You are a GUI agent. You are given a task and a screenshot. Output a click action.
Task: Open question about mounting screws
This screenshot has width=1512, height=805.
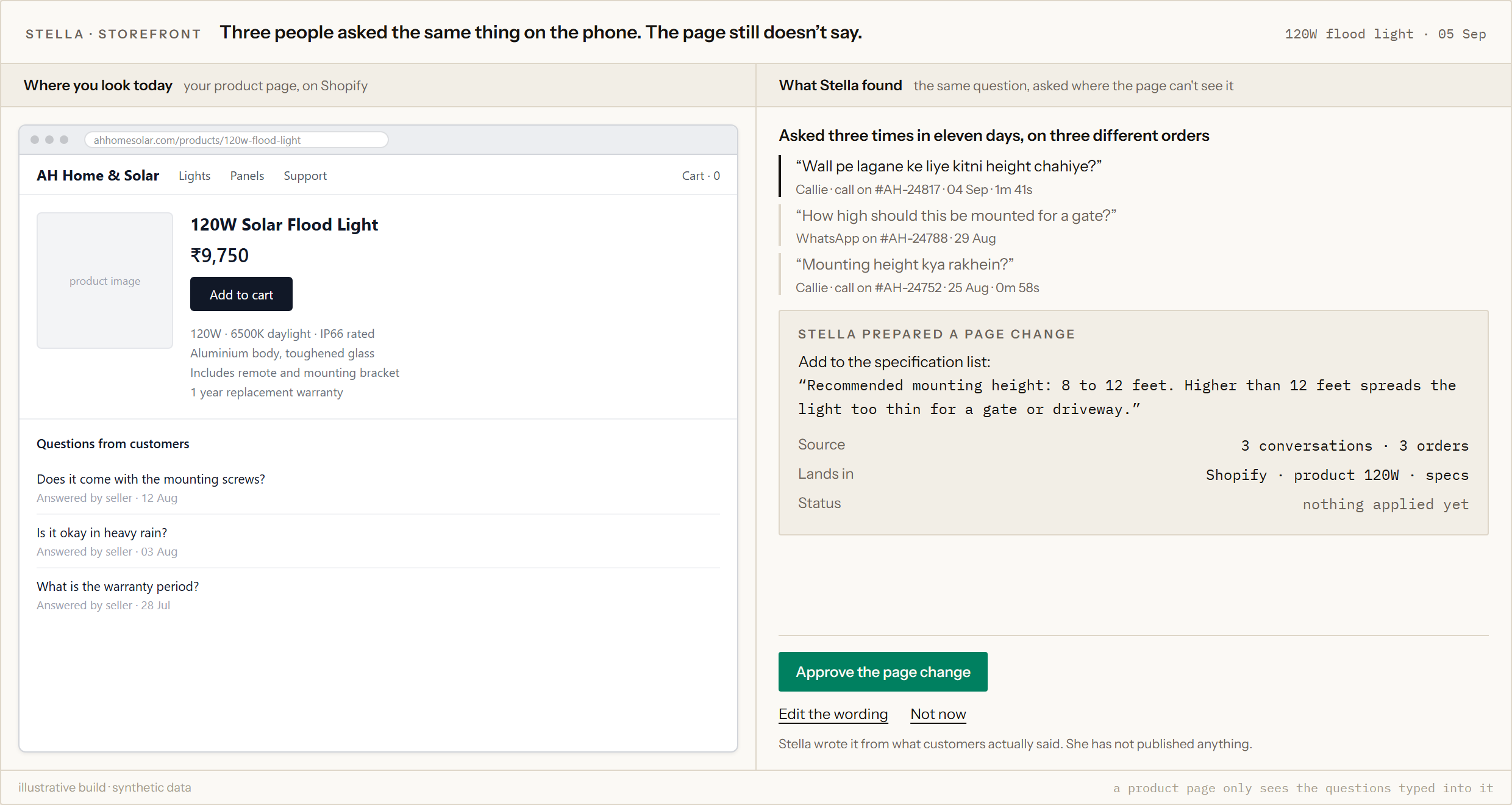click(x=151, y=479)
